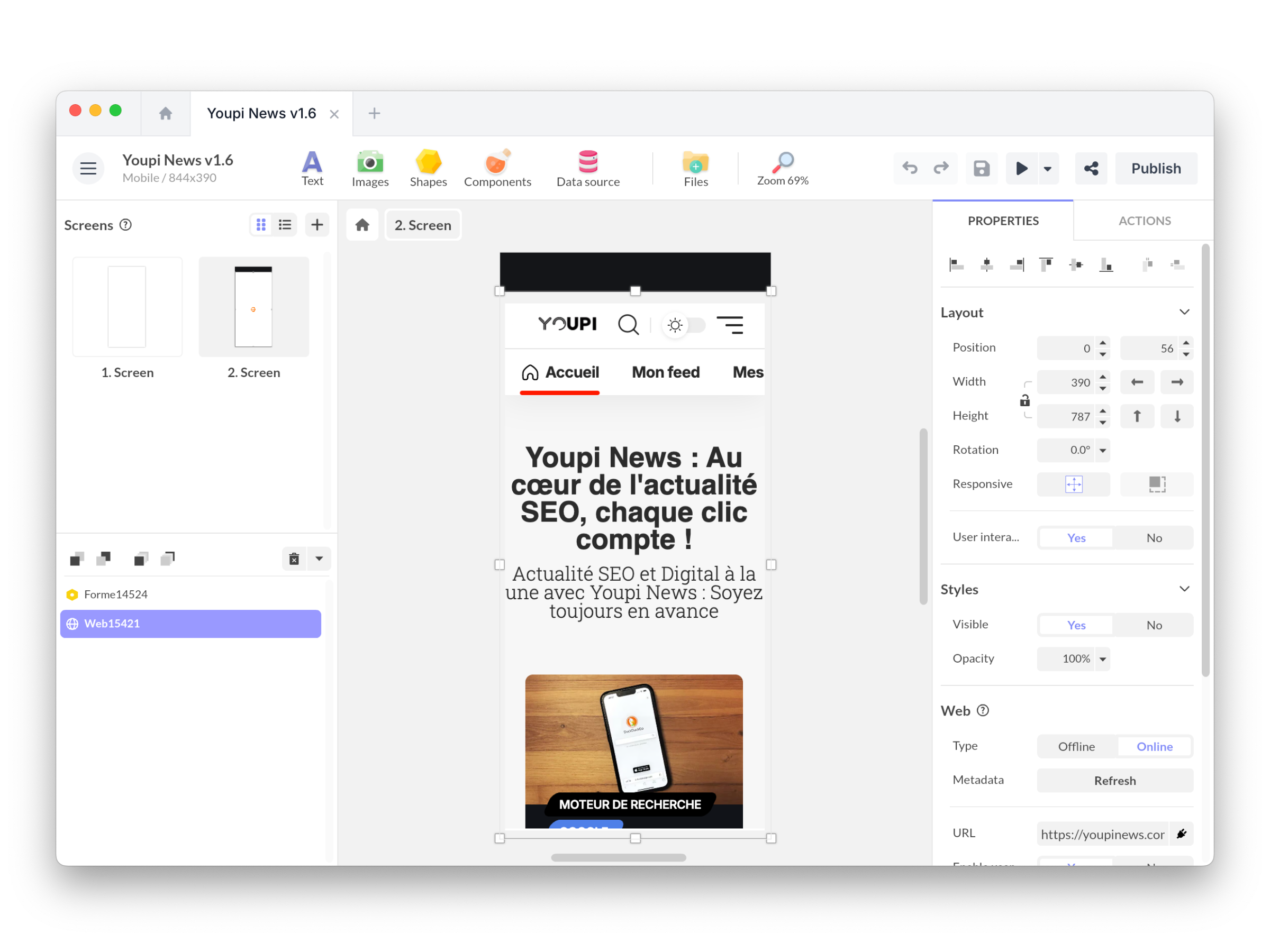The image size is (1270, 952).
Task: Click the Undo arrow icon
Action: click(910, 167)
